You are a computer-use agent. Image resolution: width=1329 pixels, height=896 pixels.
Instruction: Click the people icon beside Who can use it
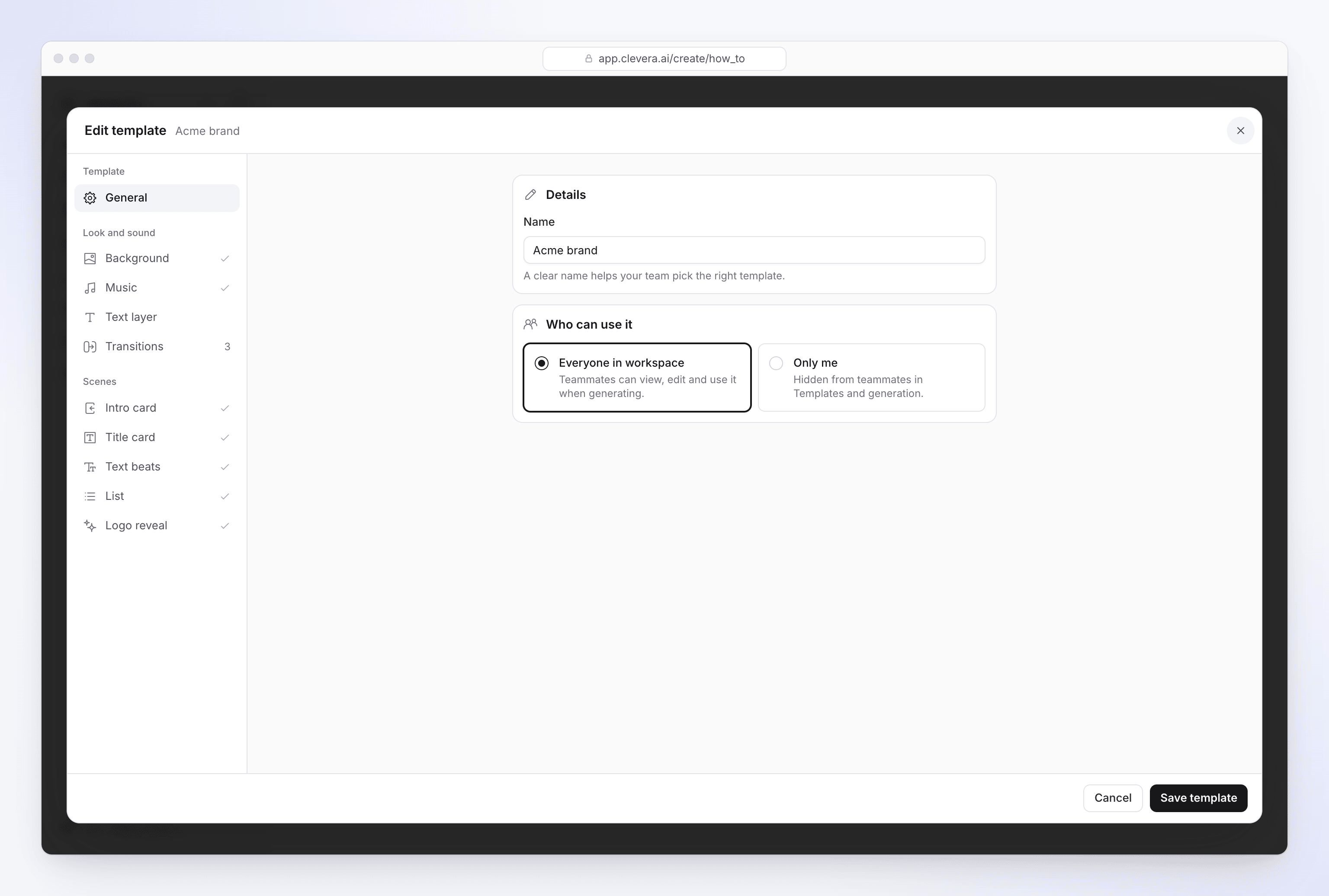[530, 325]
